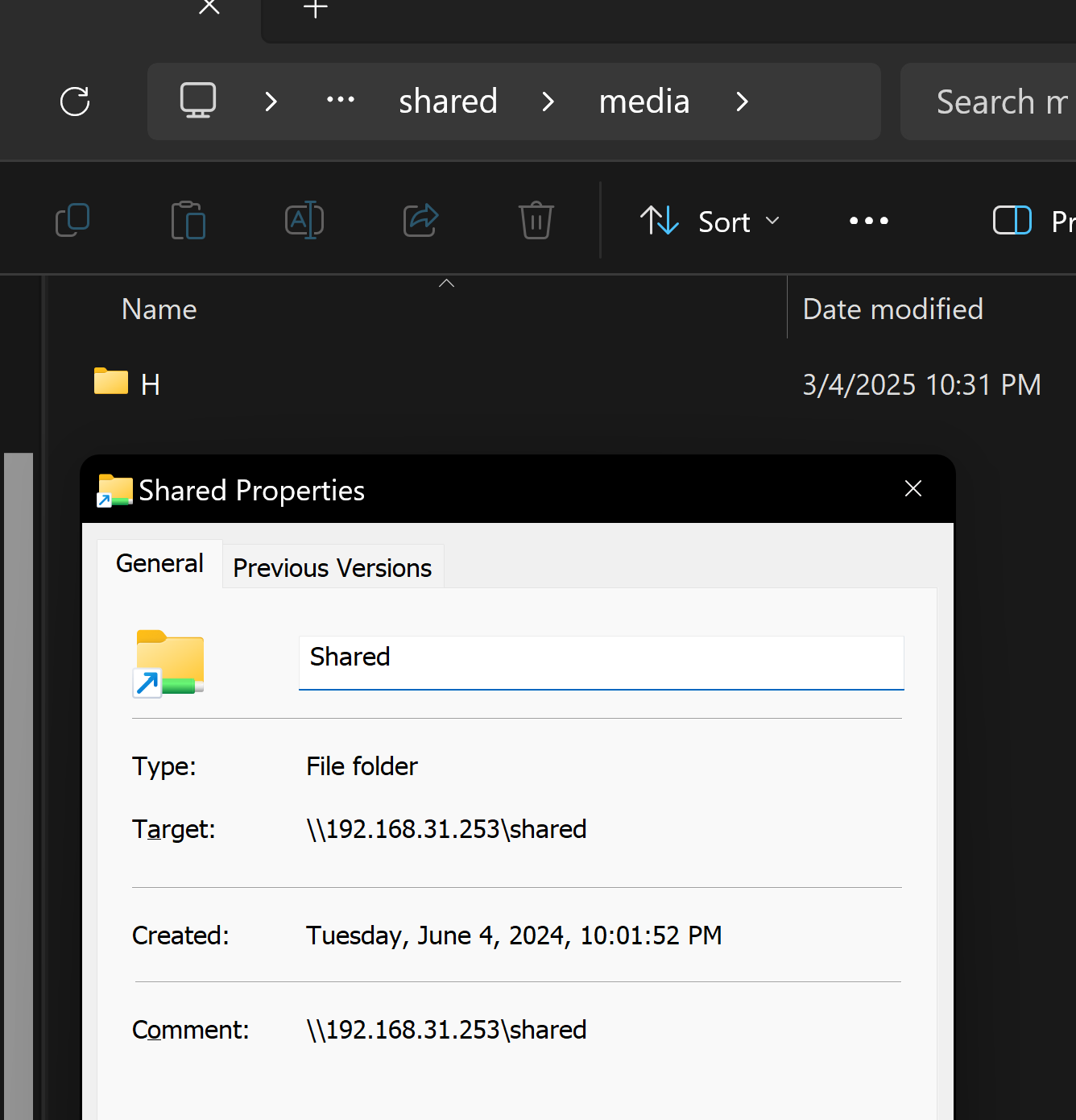
Task: Click the media breadcrumb
Action: point(644,102)
